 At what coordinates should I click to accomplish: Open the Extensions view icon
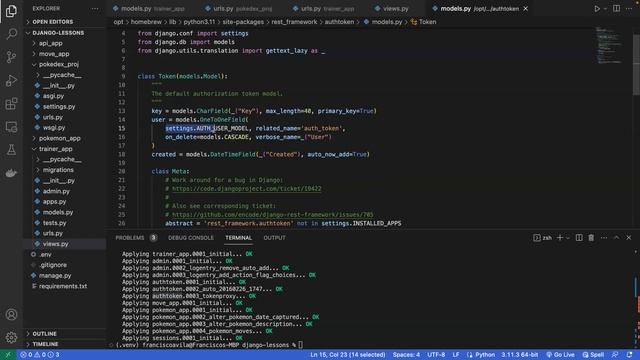pyautogui.click(x=11, y=104)
